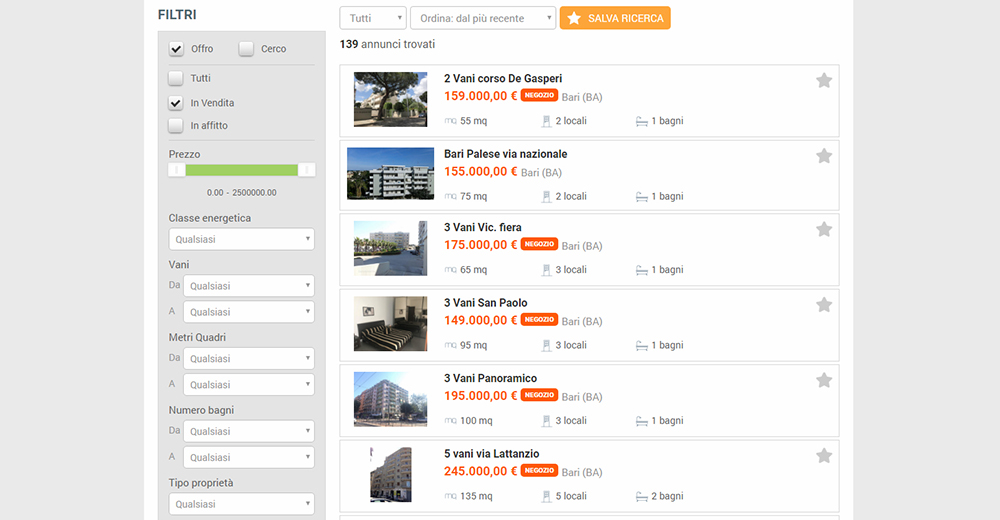The width and height of the screenshot is (1000, 520).
Task: Open the 2 Vani corso De Gasperi listing title
Action: (503, 78)
